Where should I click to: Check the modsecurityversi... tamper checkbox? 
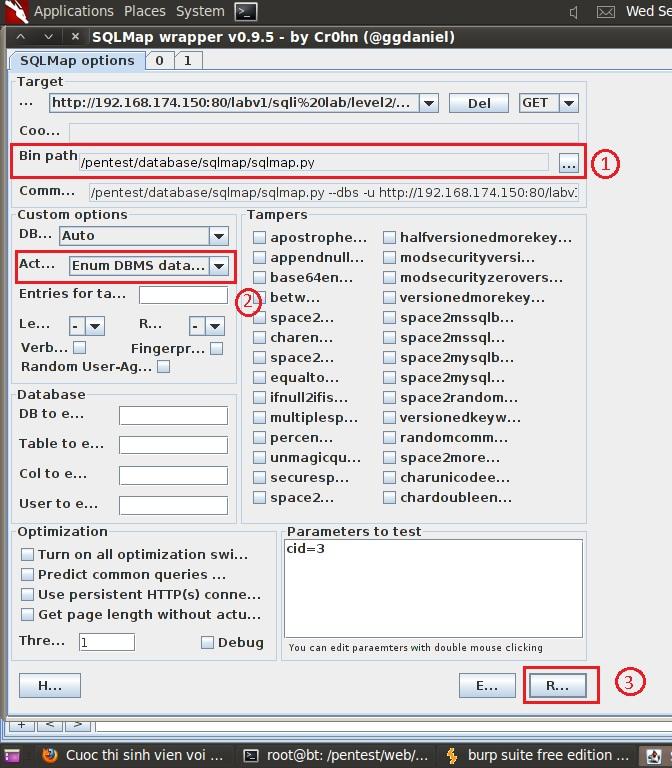tap(389, 258)
